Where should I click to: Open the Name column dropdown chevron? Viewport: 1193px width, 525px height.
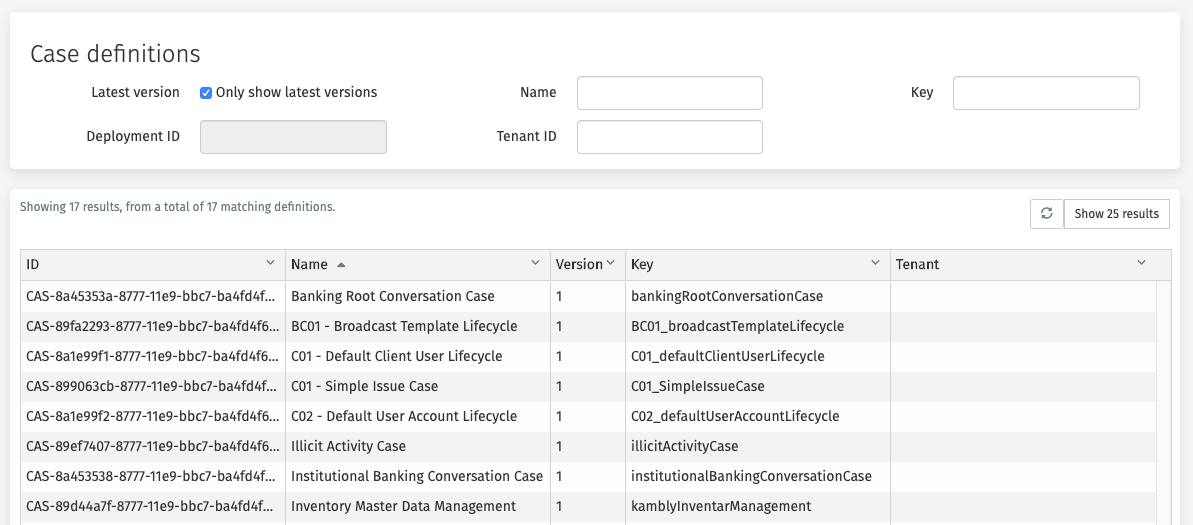tap(535, 263)
